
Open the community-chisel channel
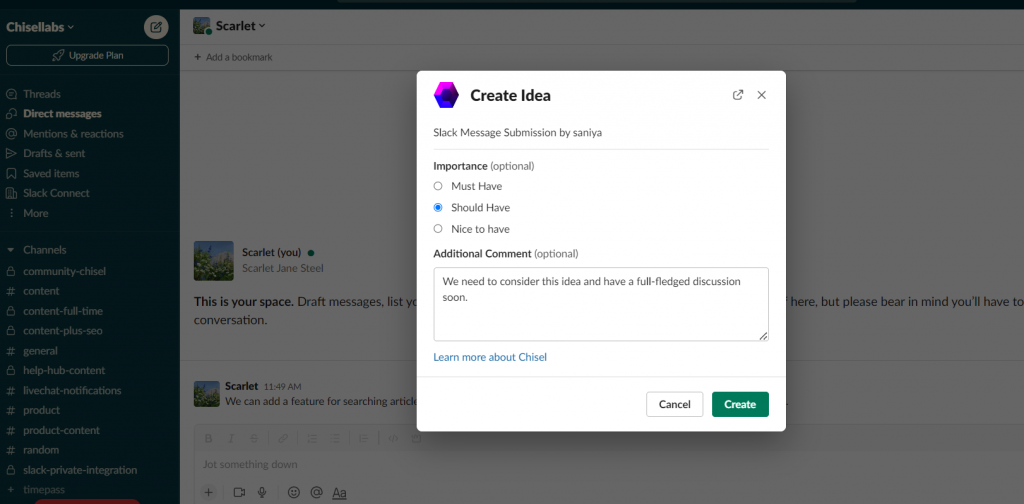[x=64, y=271]
